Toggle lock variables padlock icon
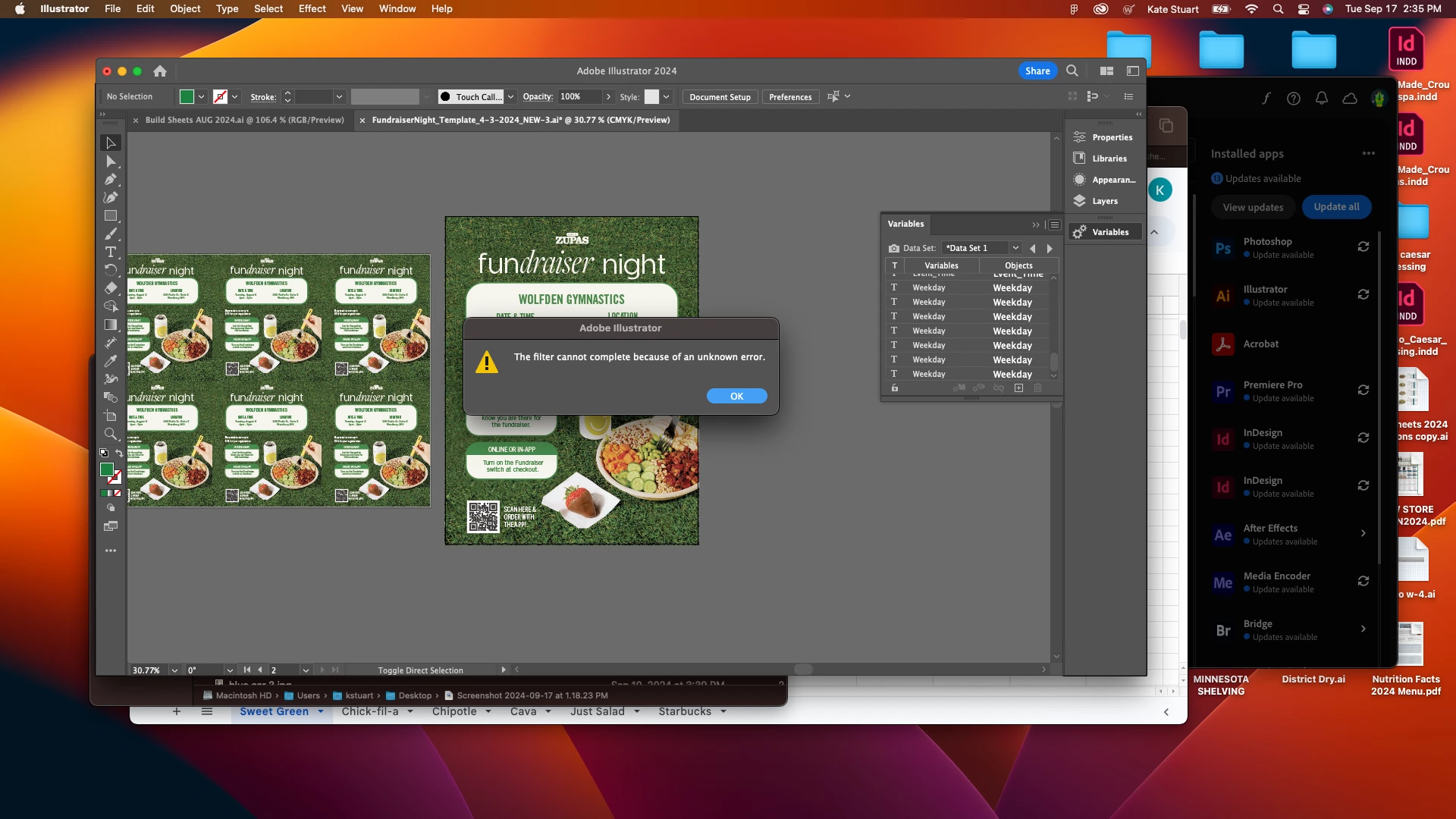 click(895, 388)
